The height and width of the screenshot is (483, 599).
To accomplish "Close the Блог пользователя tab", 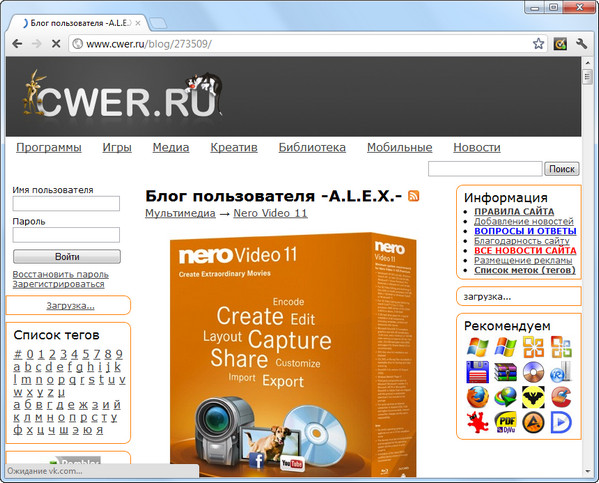I will [138, 23].
